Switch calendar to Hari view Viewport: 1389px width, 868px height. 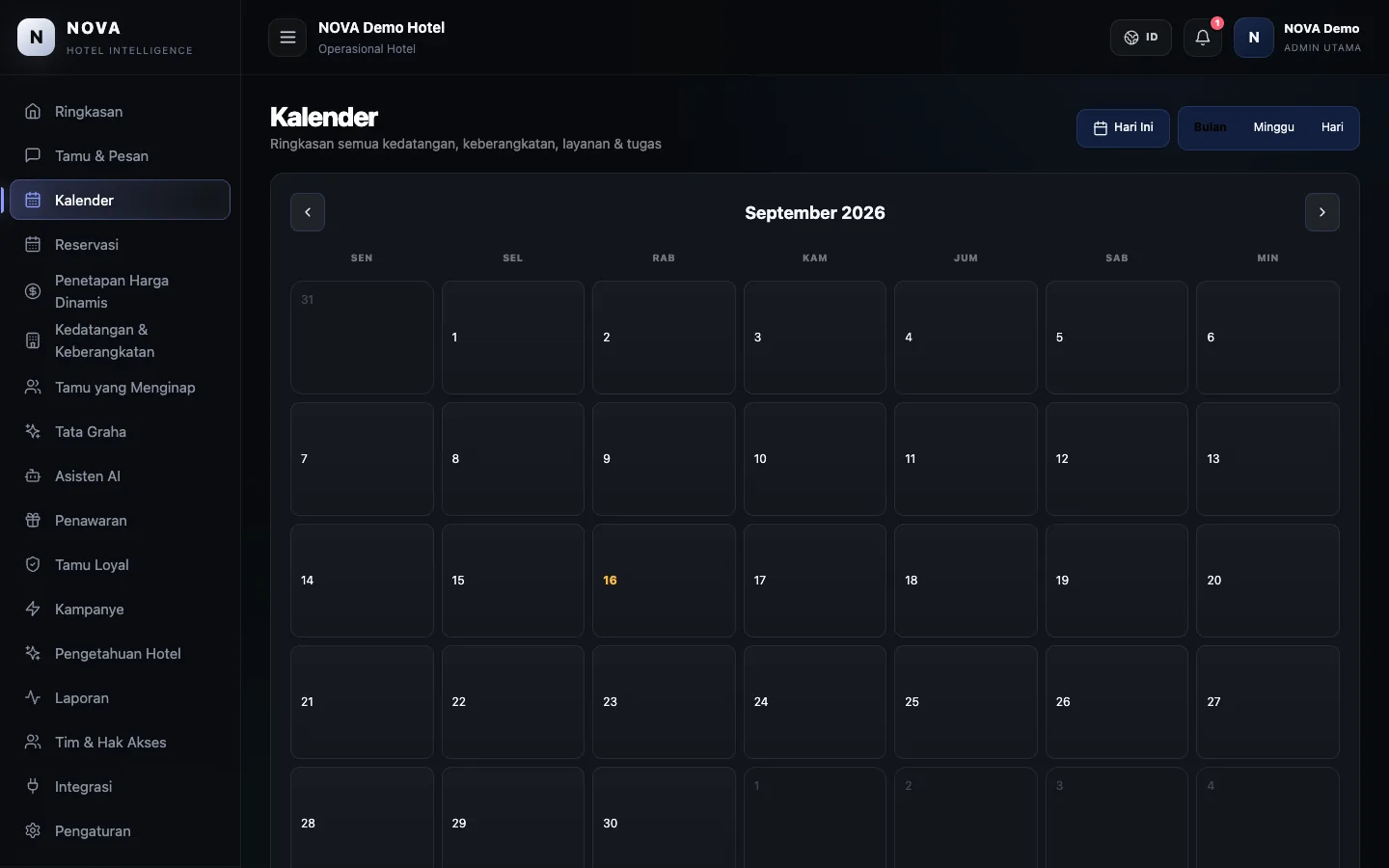coord(1333,127)
